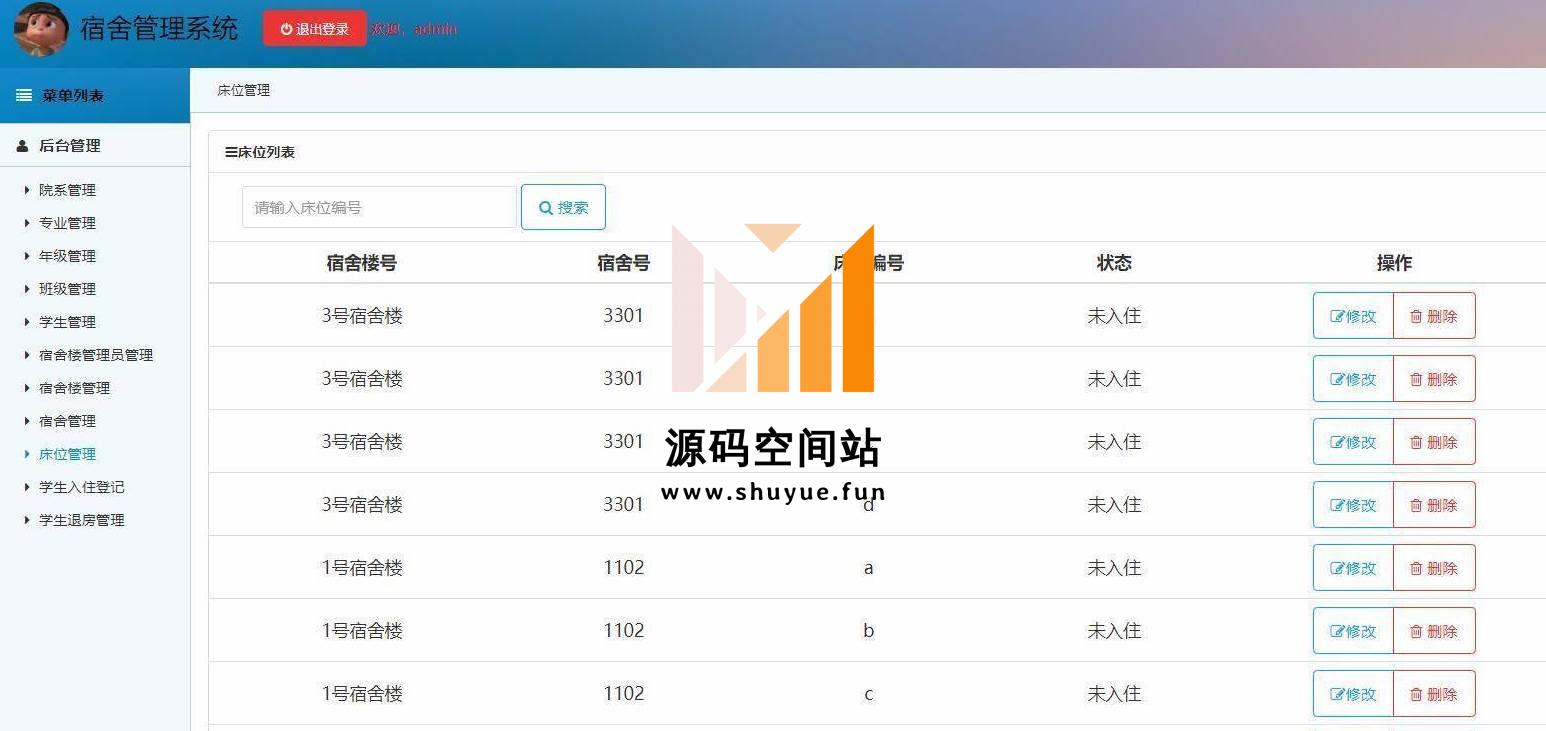Click the 床位管理 breadcrumb title
Image resolution: width=1546 pixels, height=731 pixels.
[x=243, y=90]
